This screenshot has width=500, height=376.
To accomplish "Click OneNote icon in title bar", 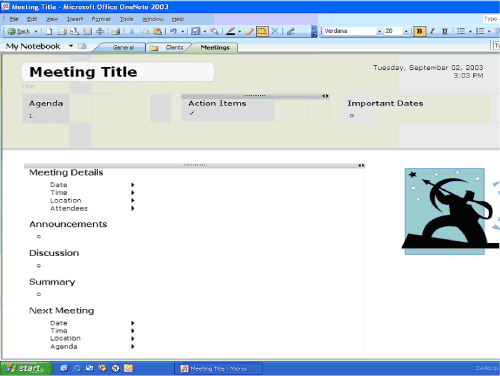I will (5, 6).
